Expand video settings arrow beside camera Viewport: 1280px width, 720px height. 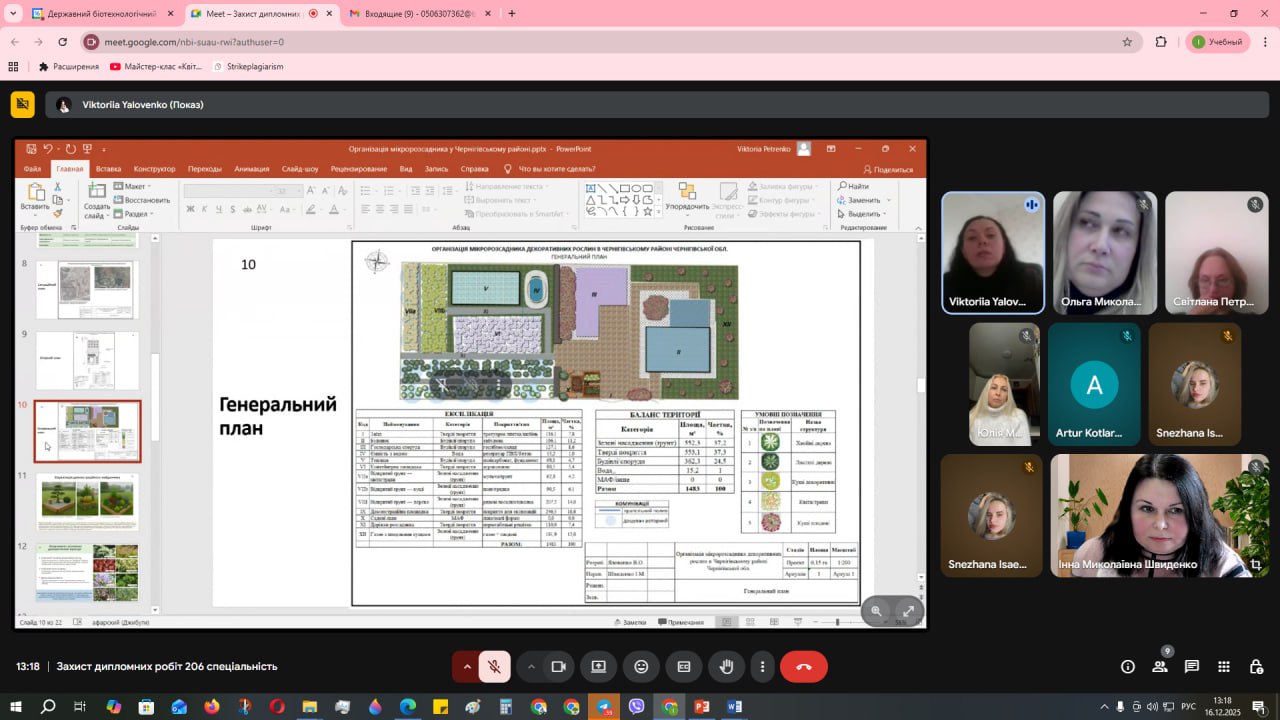click(531, 666)
